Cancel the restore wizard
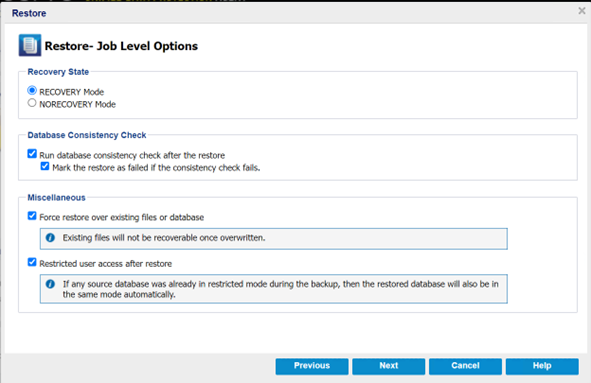This screenshot has width=591, height=383. pos(465,366)
